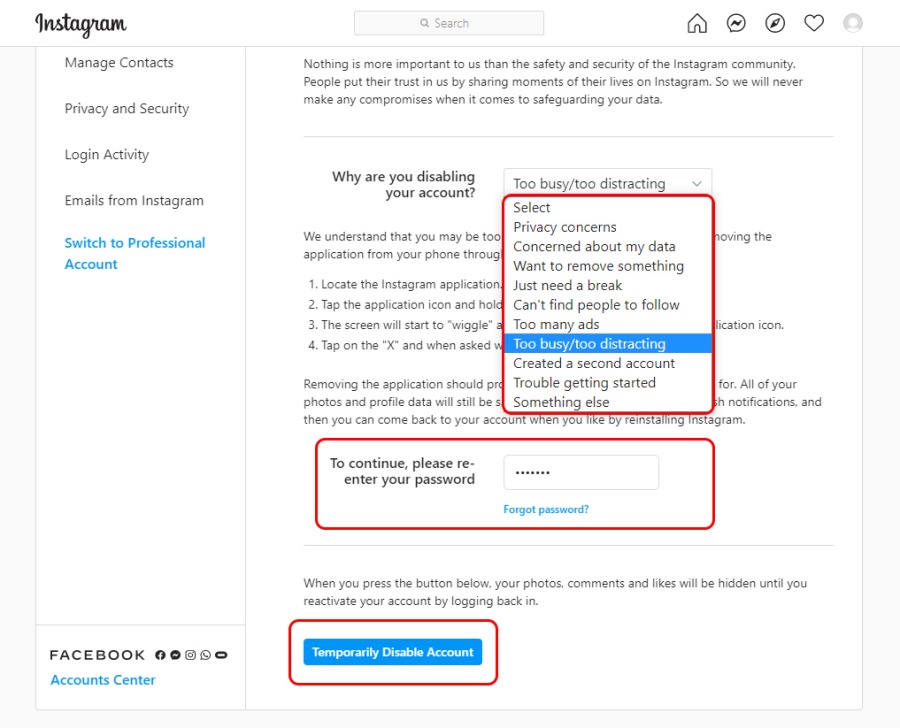Open Accounts Center link

point(103,680)
